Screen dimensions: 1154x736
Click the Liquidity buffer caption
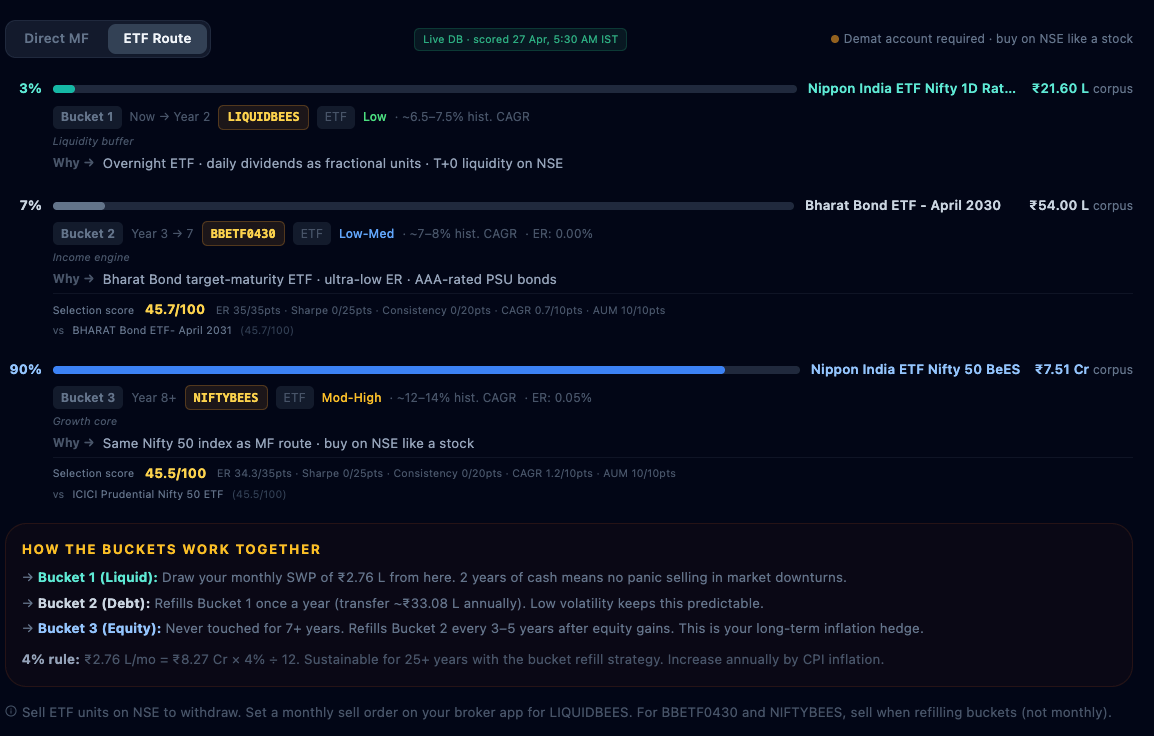93,141
